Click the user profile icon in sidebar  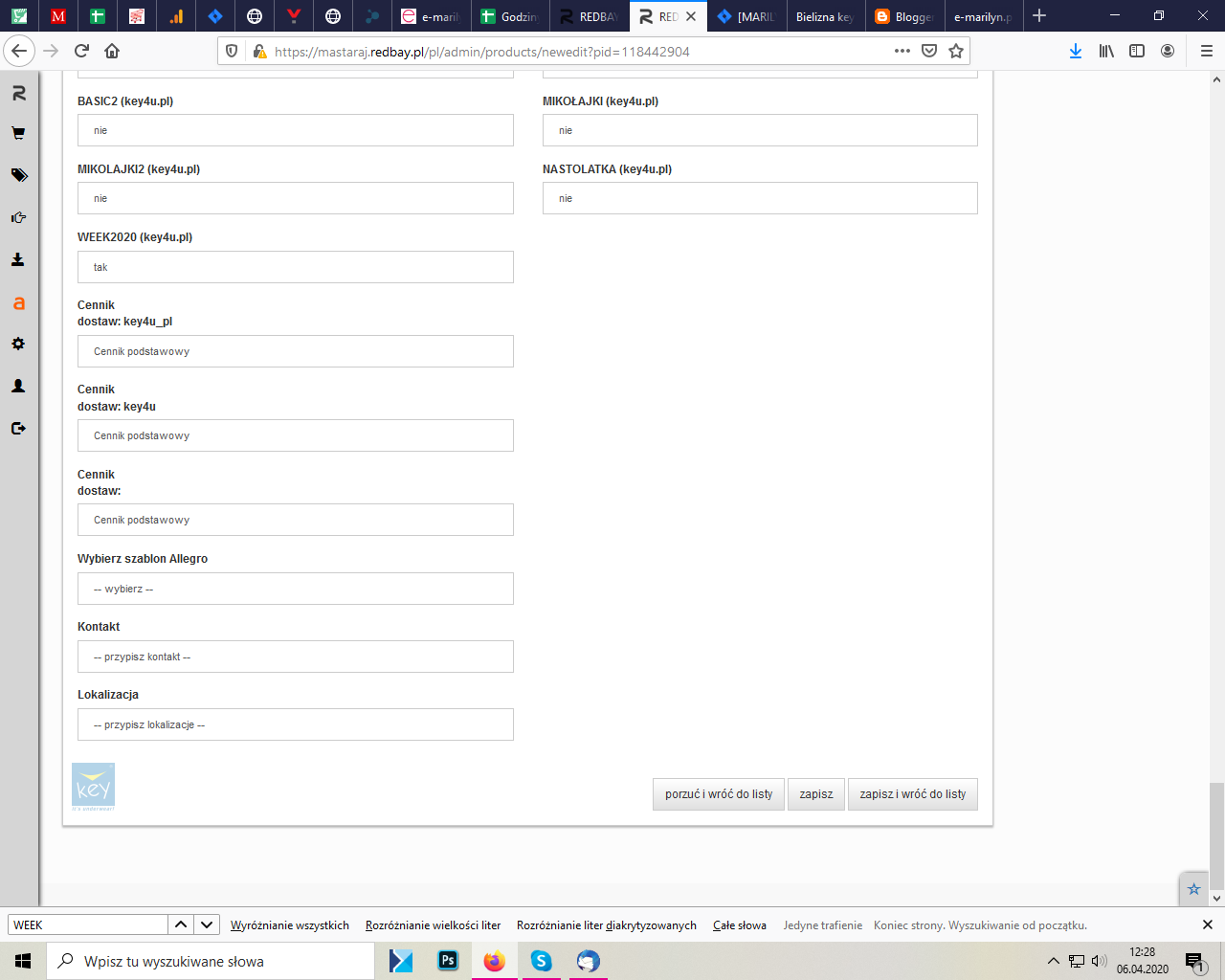click(18, 386)
